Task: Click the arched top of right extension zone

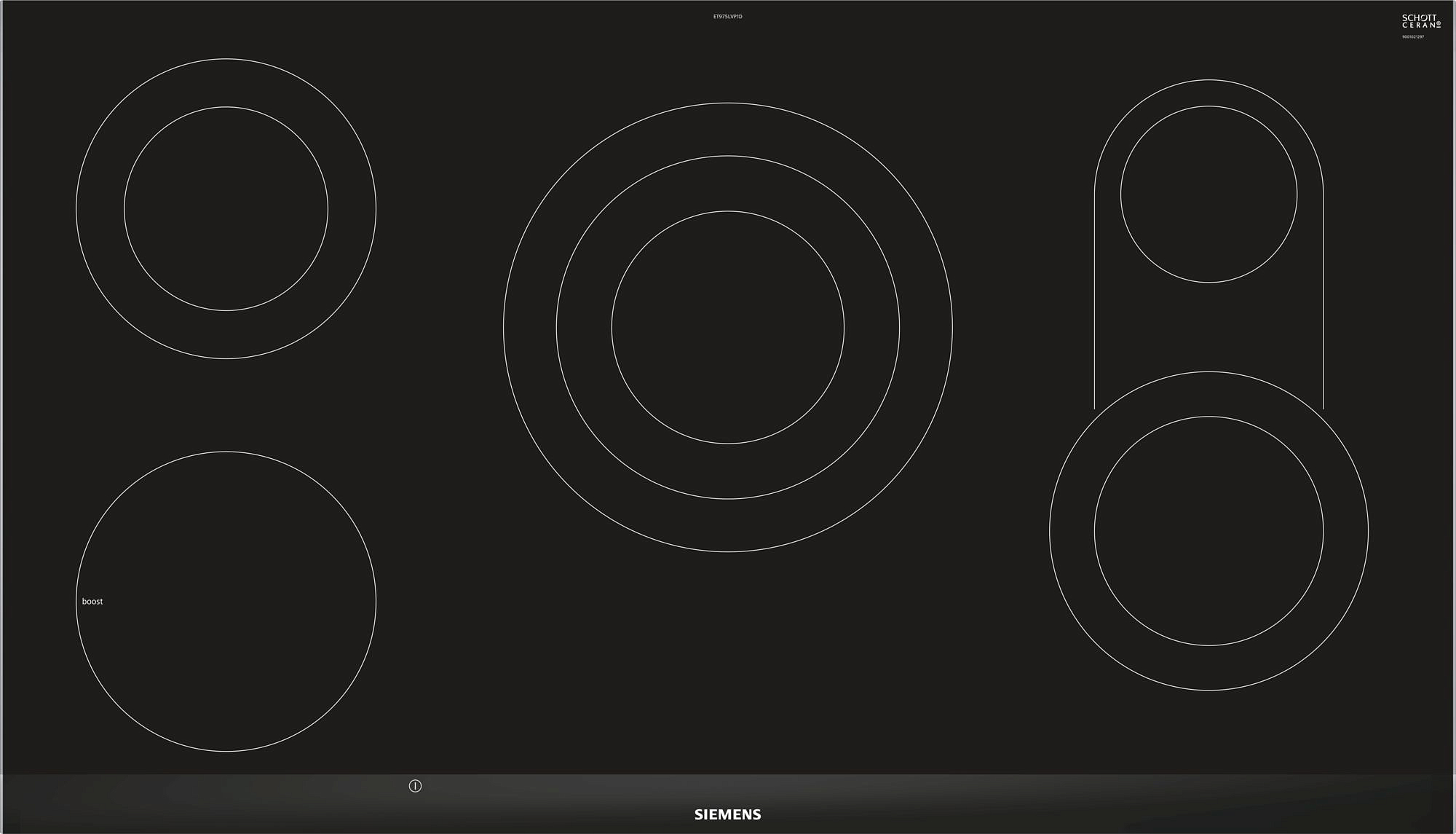Action: tap(1208, 93)
